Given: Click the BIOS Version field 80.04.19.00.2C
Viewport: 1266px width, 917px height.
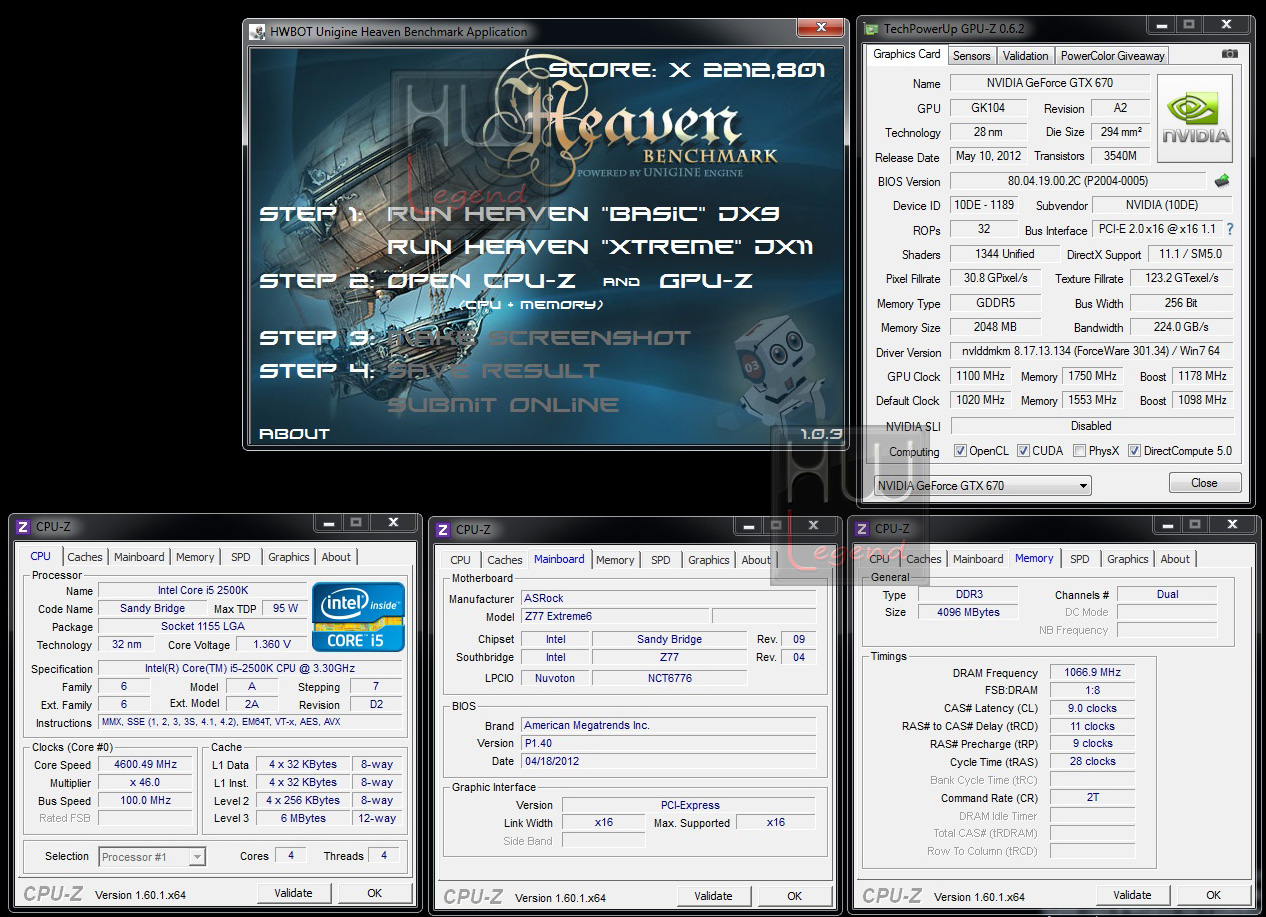Looking at the screenshot, I should pos(1078,181).
